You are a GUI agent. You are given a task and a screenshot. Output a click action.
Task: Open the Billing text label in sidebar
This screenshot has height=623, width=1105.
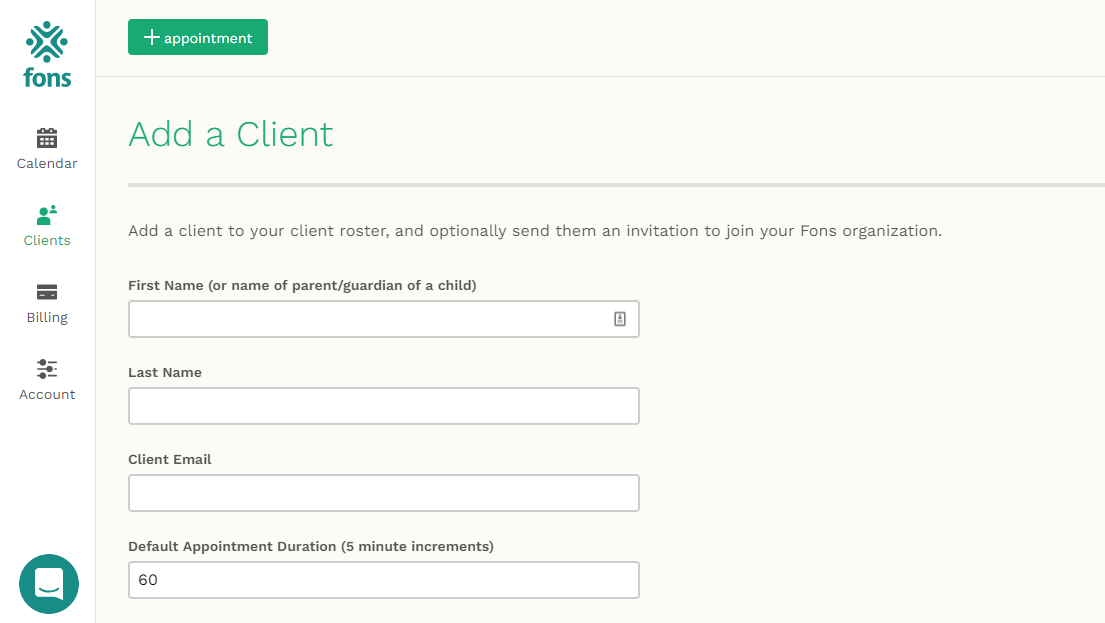[x=47, y=318]
